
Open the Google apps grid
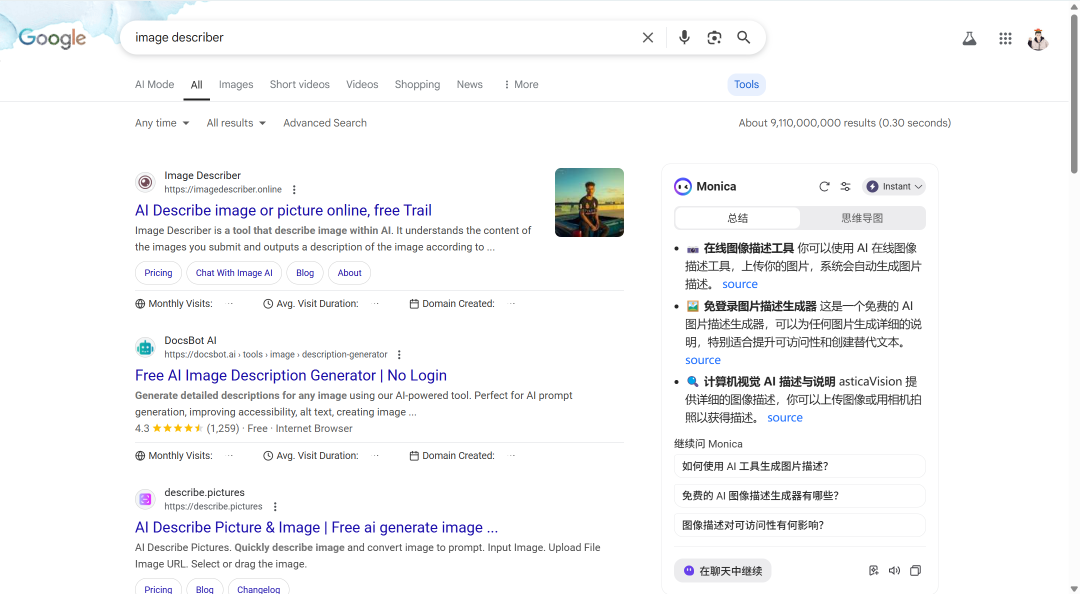[x=1005, y=39]
